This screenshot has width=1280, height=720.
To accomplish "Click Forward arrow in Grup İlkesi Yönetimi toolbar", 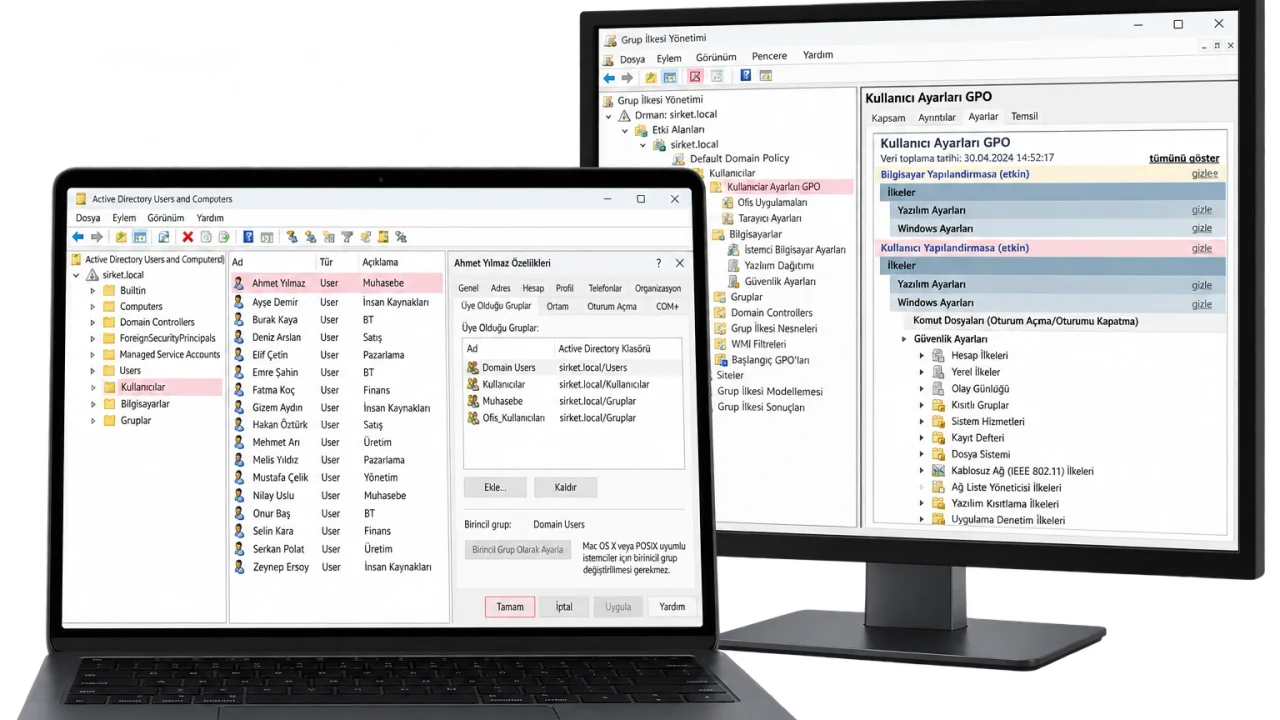I will (627, 77).
